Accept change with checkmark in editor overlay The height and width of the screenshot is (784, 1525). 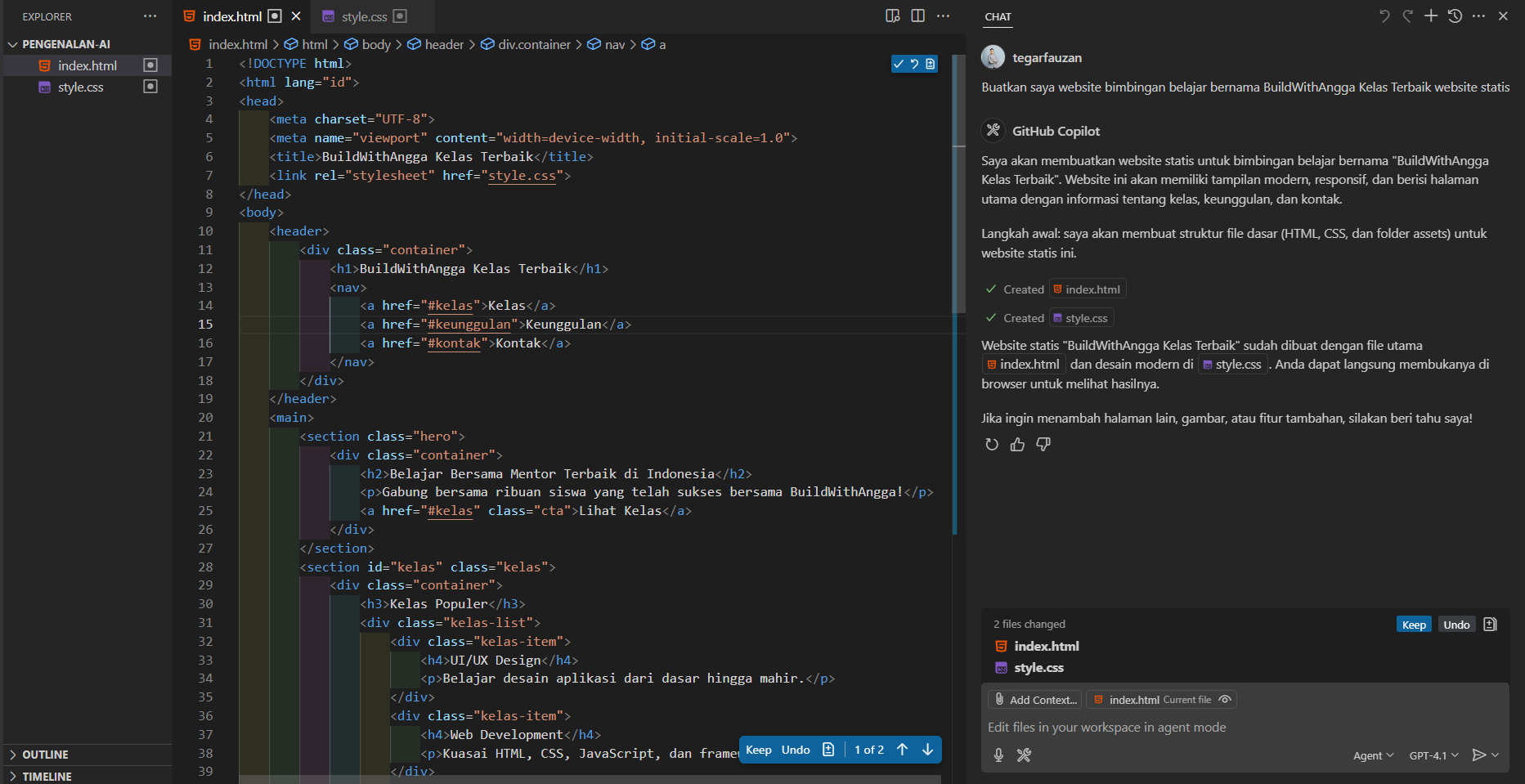[899, 64]
